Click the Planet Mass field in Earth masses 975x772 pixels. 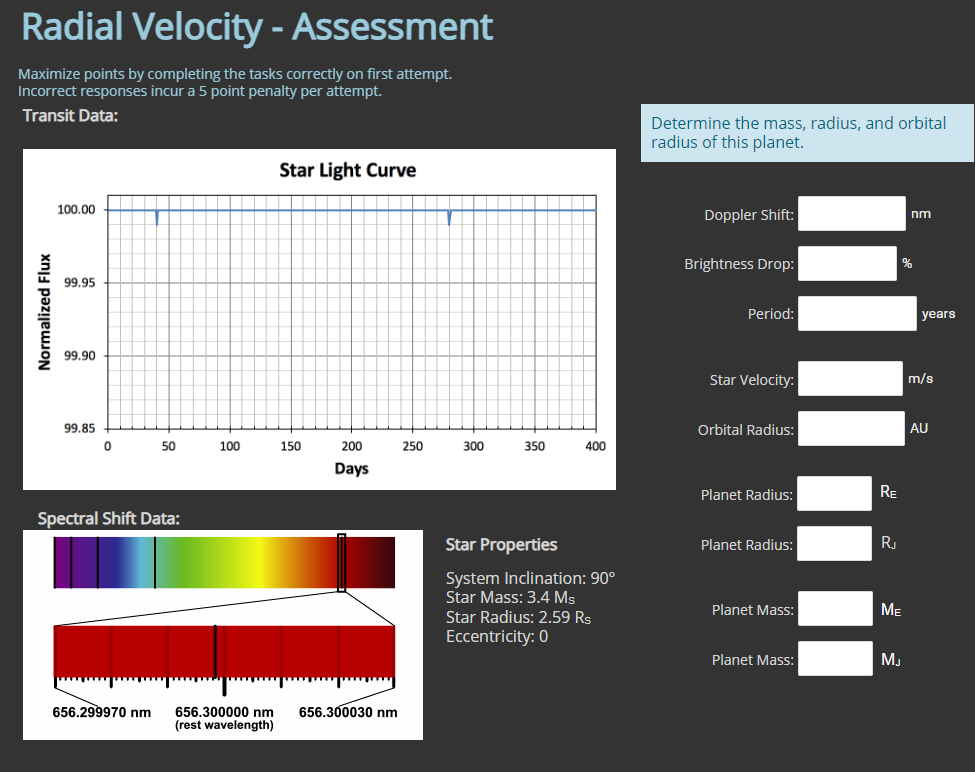pos(834,608)
